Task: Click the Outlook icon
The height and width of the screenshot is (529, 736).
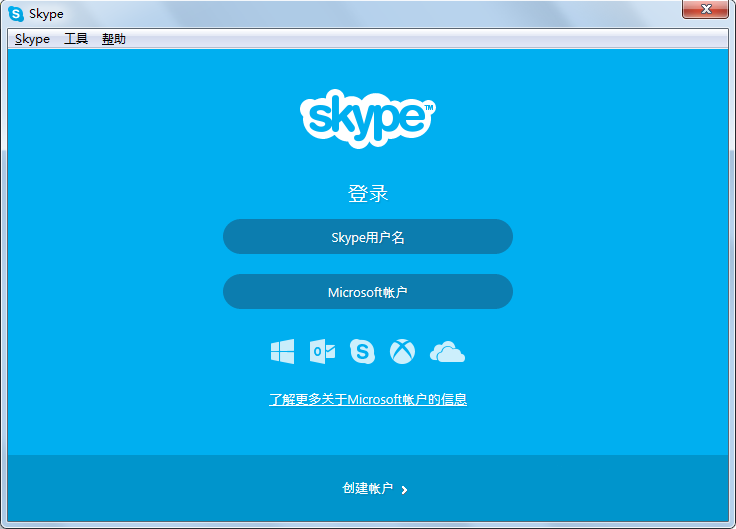Action: click(x=322, y=352)
